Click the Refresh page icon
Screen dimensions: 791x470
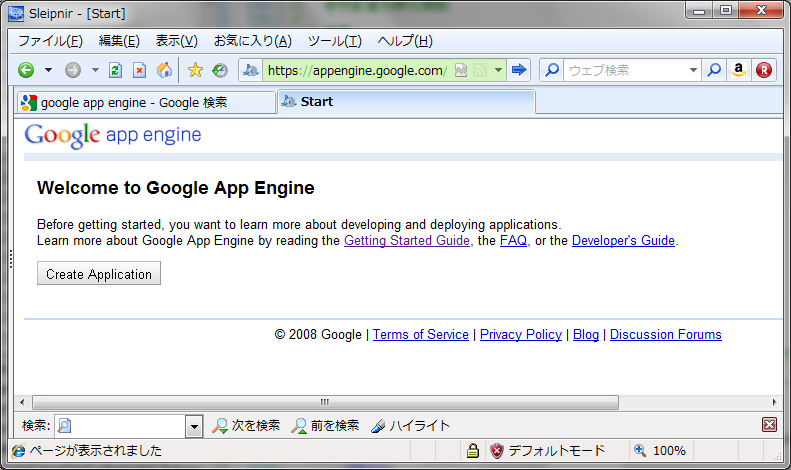tap(116, 70)
